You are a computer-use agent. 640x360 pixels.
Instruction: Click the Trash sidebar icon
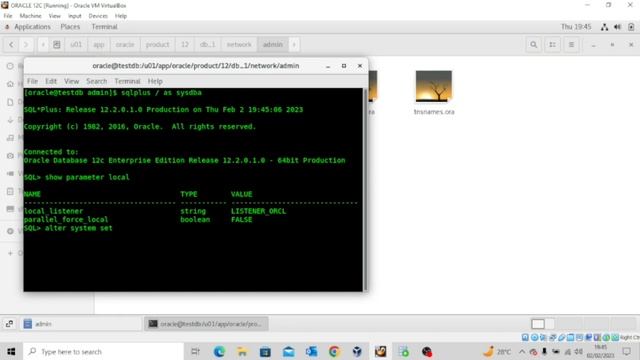click(x=10, y=191)
